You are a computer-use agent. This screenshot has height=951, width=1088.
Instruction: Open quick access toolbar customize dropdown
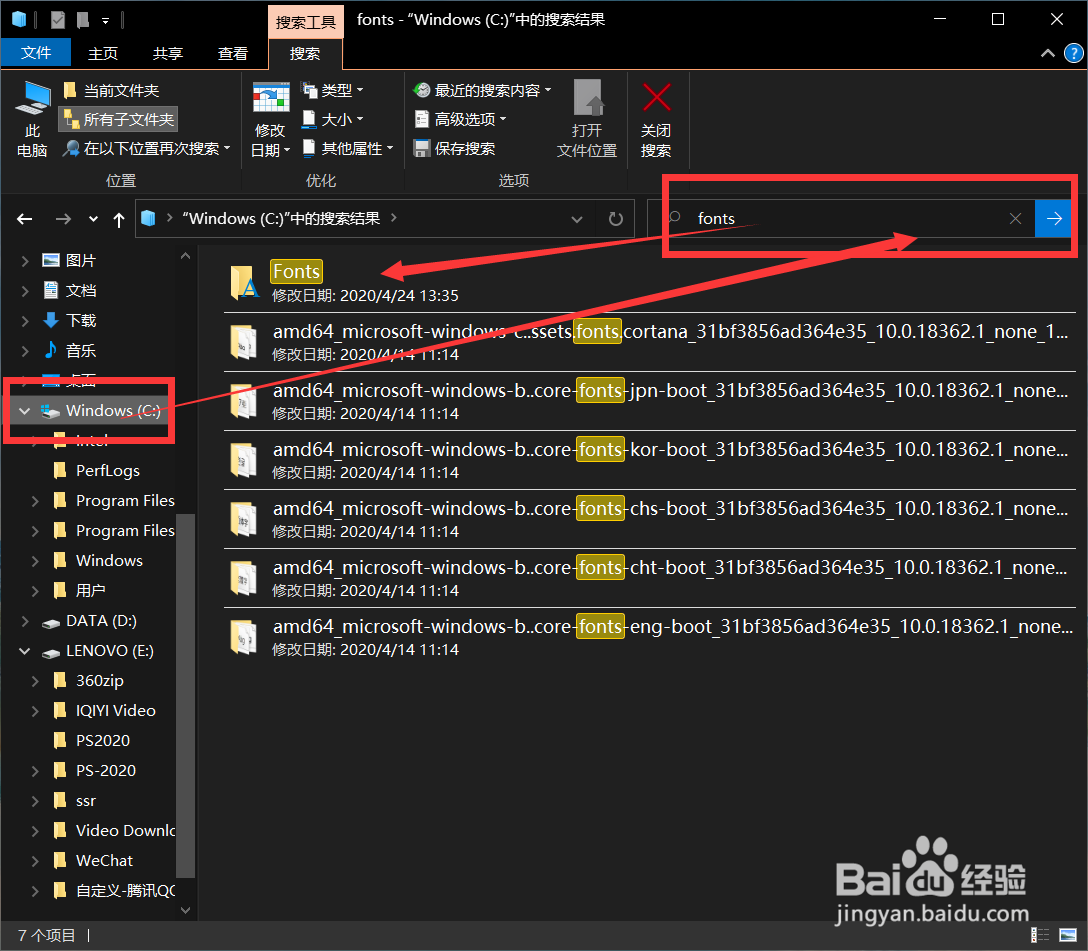point(105,21)
